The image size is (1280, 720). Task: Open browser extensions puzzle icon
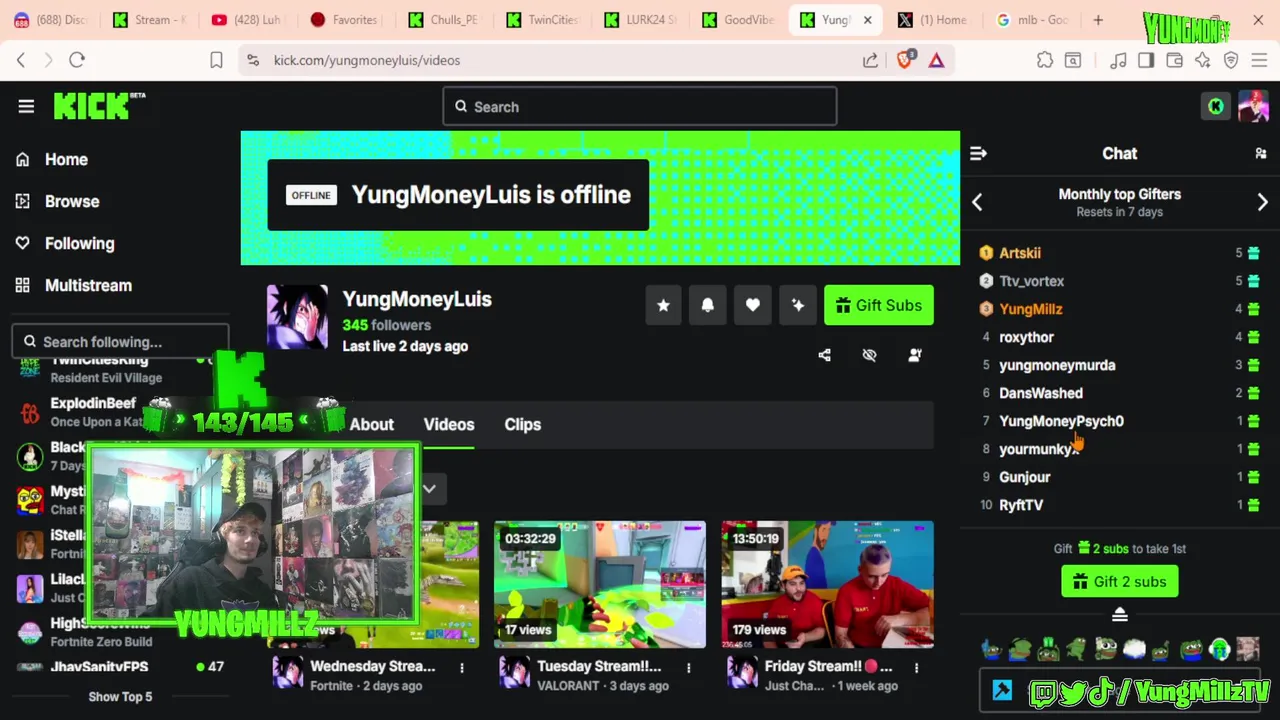[x=1045, y=60]
